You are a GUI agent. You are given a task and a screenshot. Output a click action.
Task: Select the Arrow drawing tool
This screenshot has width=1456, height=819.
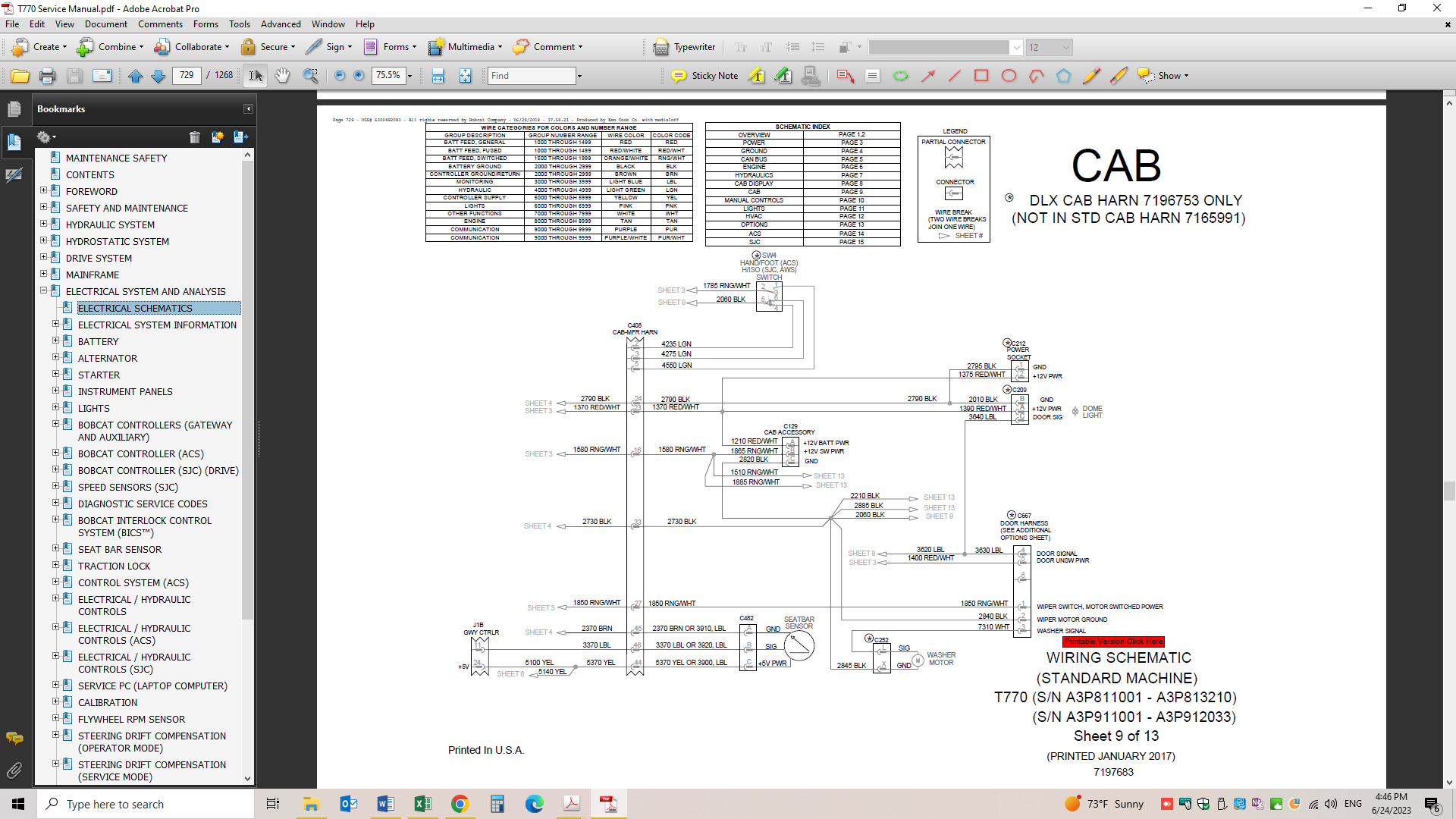pyautogui.click(x=927, y=76)
